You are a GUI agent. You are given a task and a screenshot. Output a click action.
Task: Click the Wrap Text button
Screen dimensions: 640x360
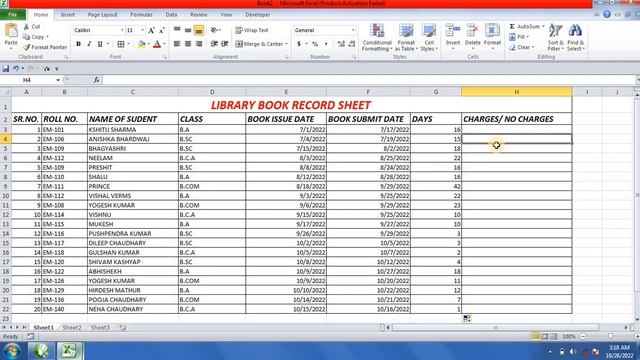click(252, 30)
